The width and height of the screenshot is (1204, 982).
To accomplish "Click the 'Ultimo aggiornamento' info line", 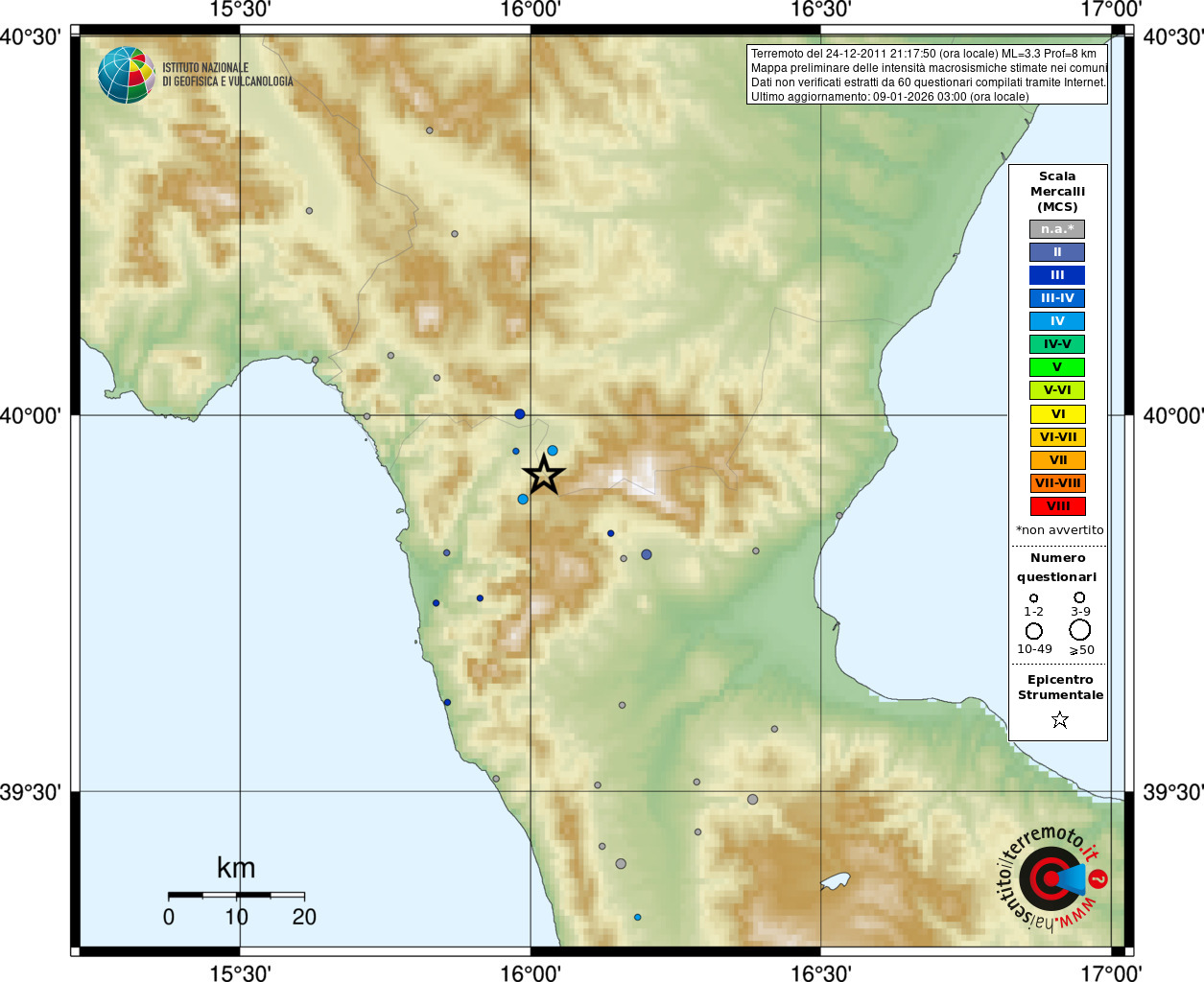I will 890,97.
